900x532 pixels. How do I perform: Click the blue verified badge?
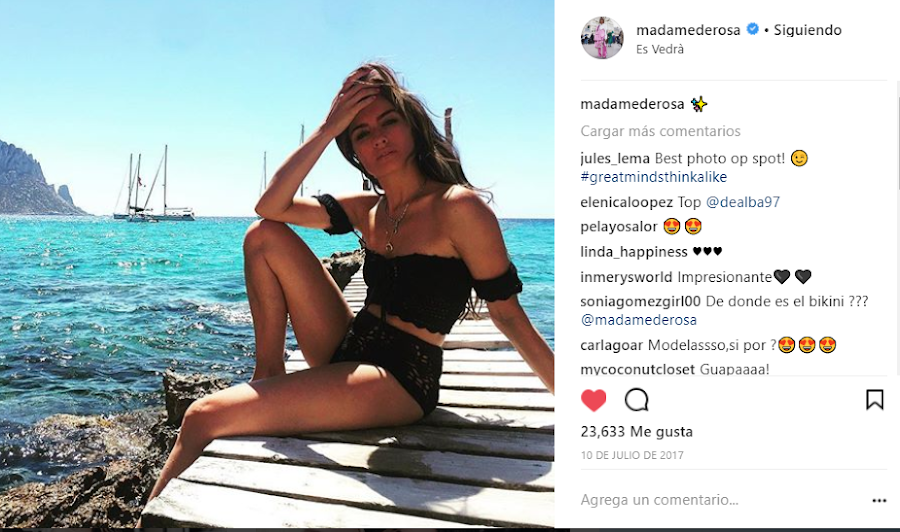point(752,29)
